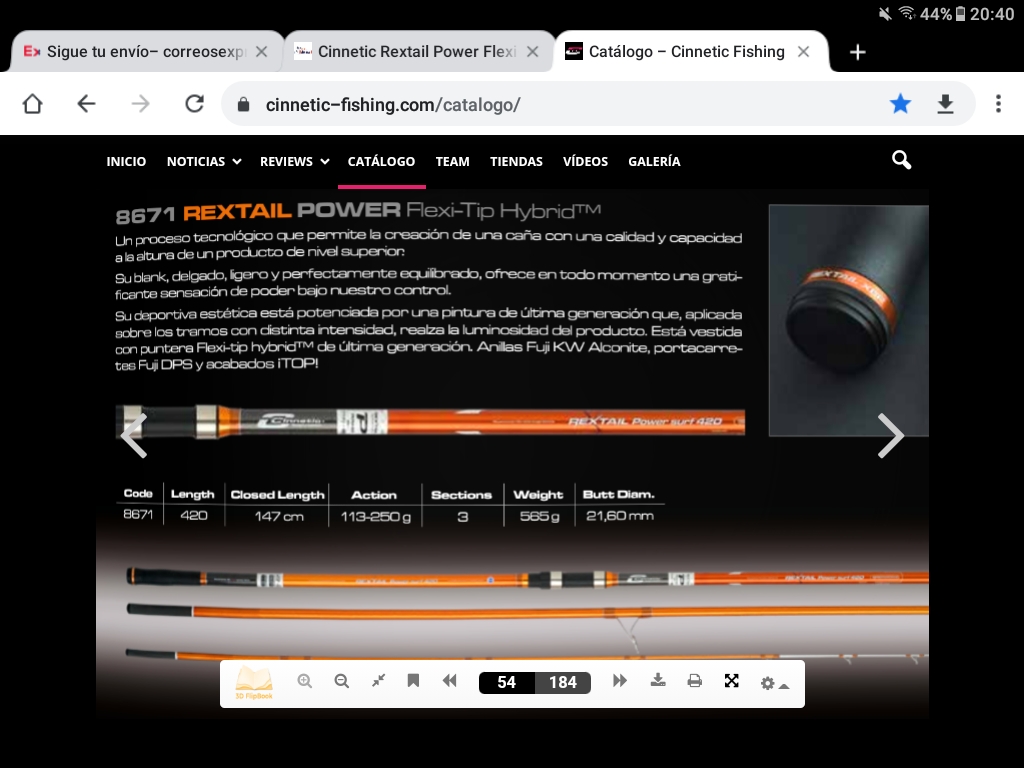Click the fit-to-view shrink arrows icon

(378, 681)
